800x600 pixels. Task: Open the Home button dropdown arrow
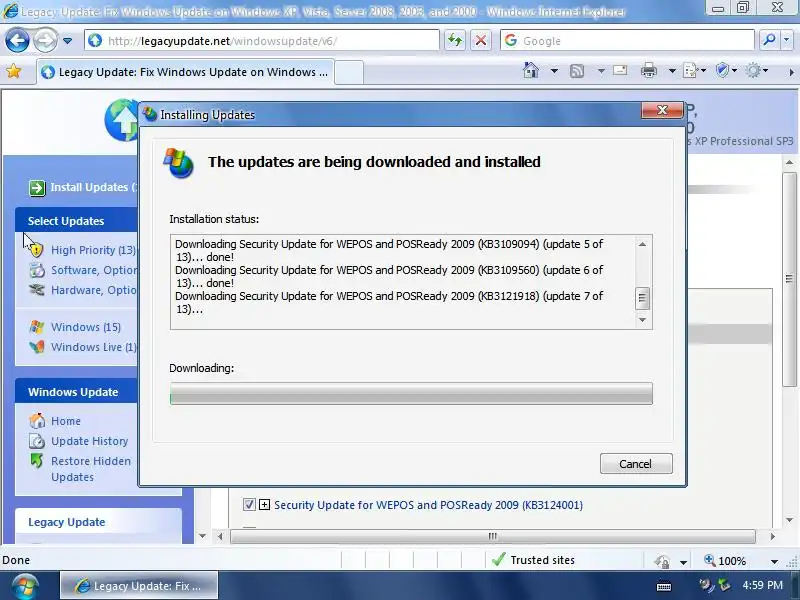pos(554,70)
